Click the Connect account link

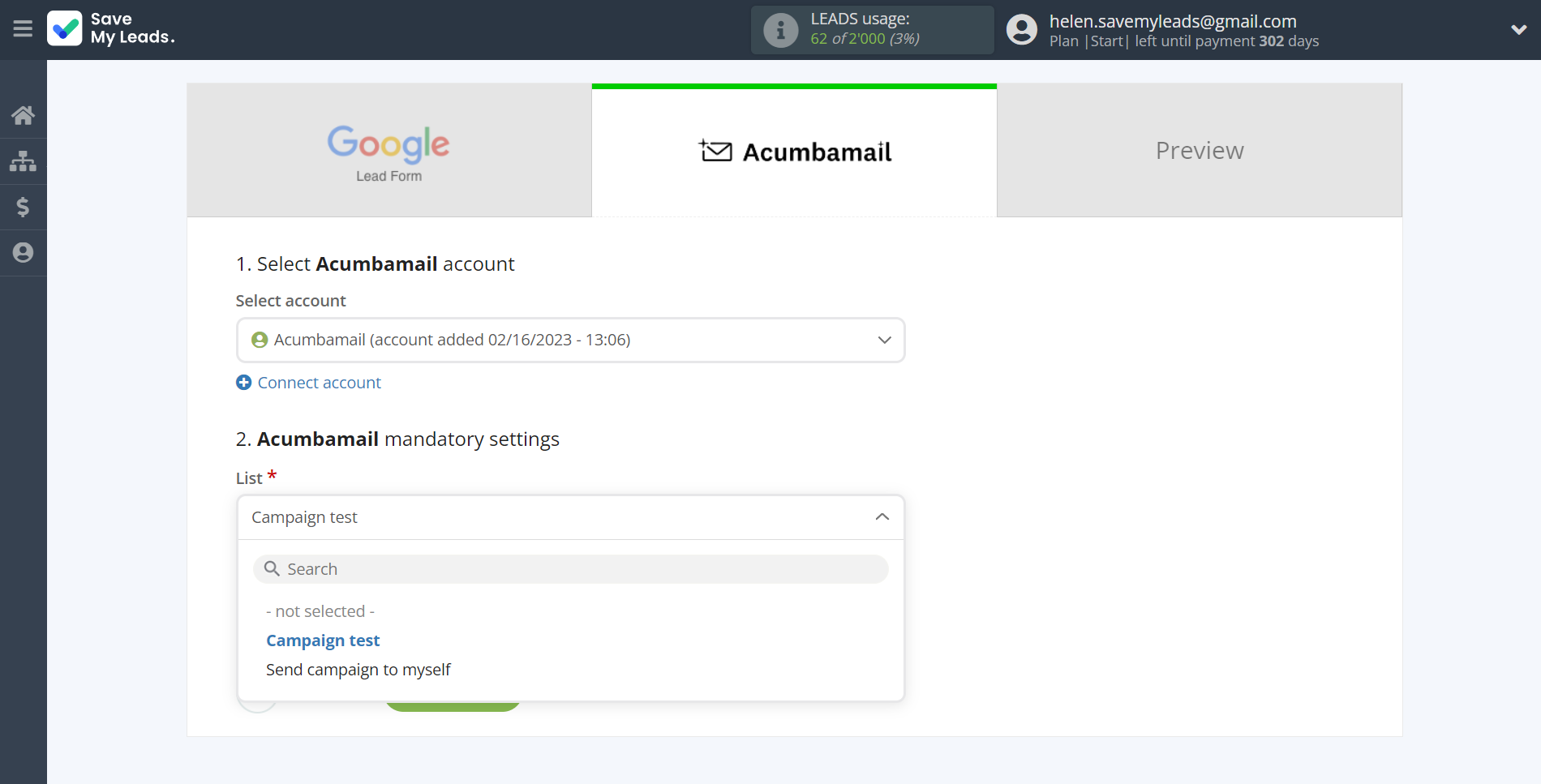(319, 383)
